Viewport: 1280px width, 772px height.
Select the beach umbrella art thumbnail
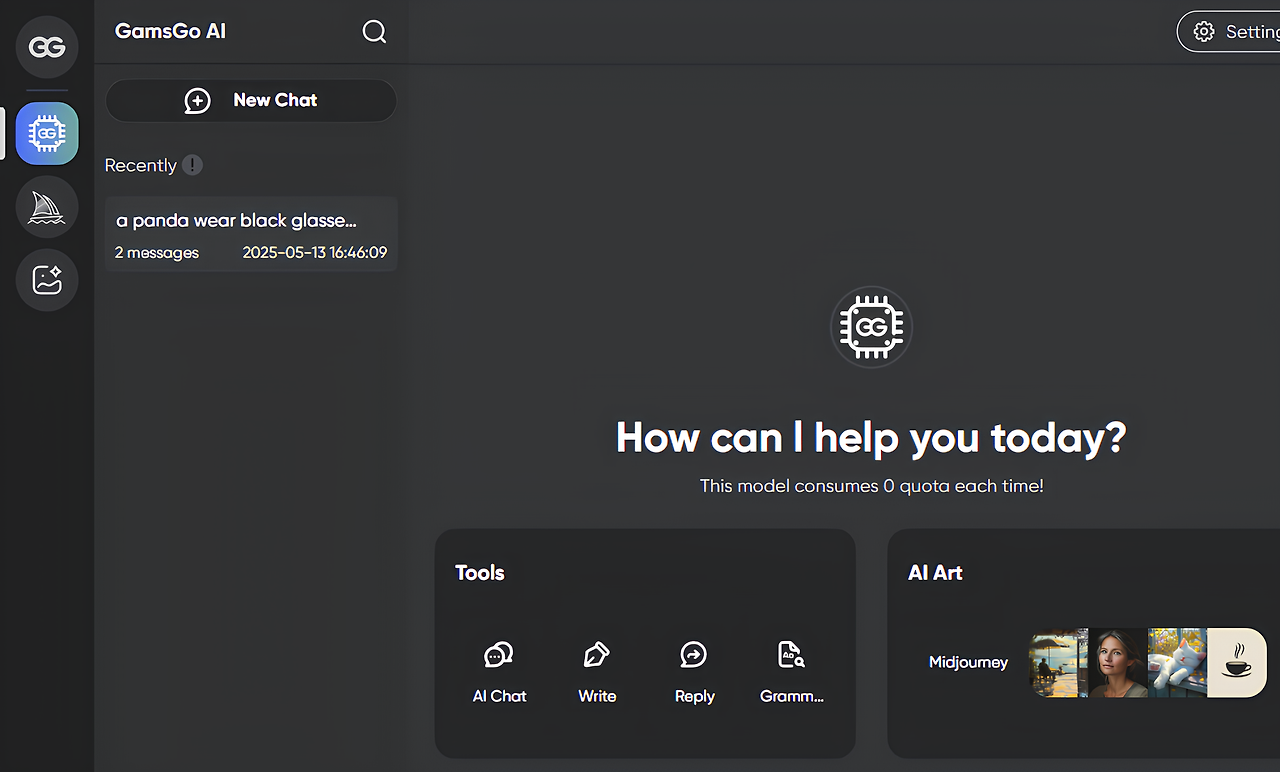tap(1059, 663)
